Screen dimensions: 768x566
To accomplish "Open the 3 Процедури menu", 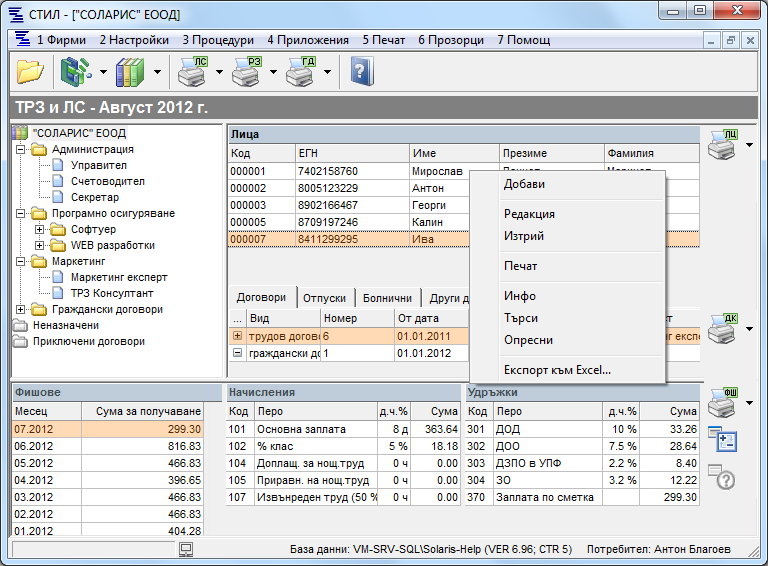I will (218, 40).
